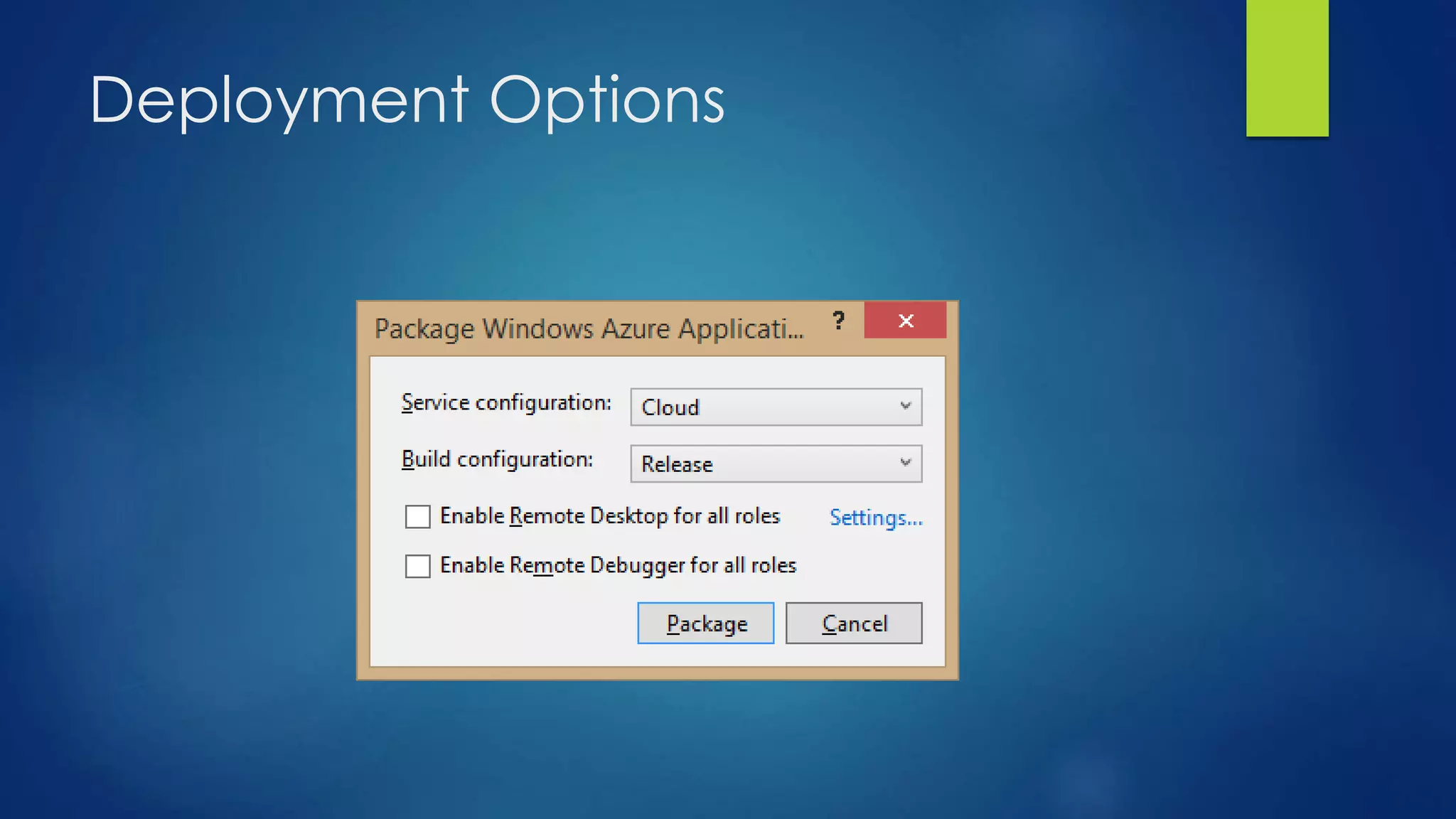
Task: Click the Service configuration label
Action: 505,403
